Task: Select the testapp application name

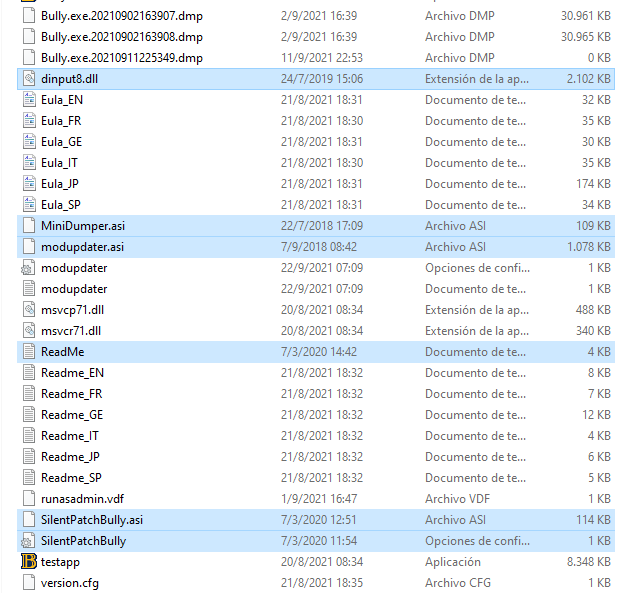Action: tap(60, 563)
